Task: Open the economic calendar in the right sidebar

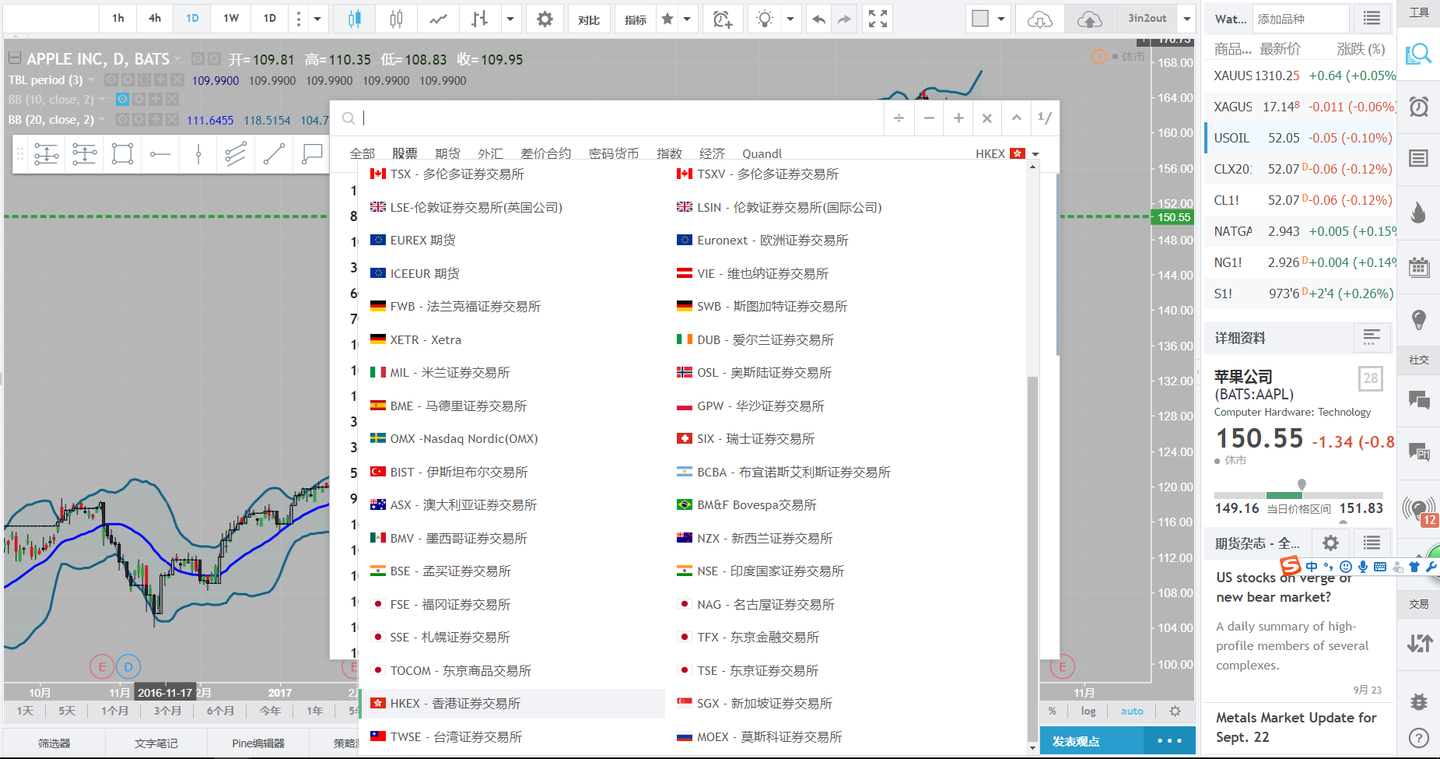Action: tap(1418, 267)
